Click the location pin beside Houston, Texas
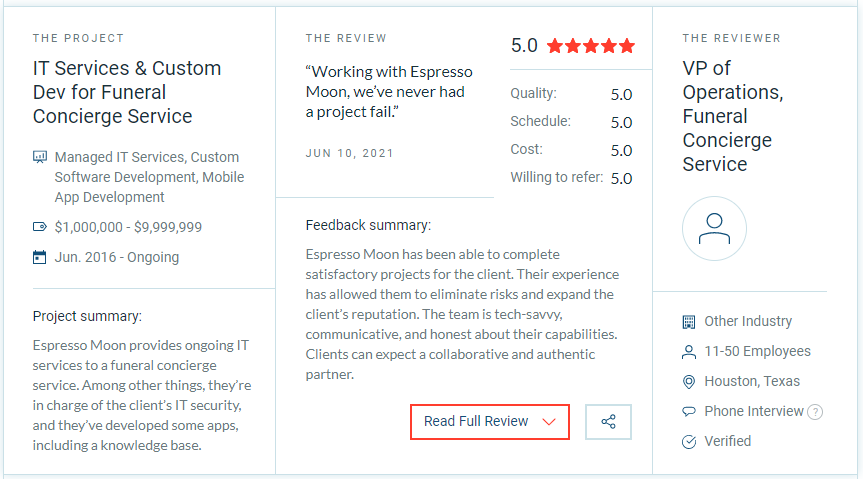 click(689, 382)
